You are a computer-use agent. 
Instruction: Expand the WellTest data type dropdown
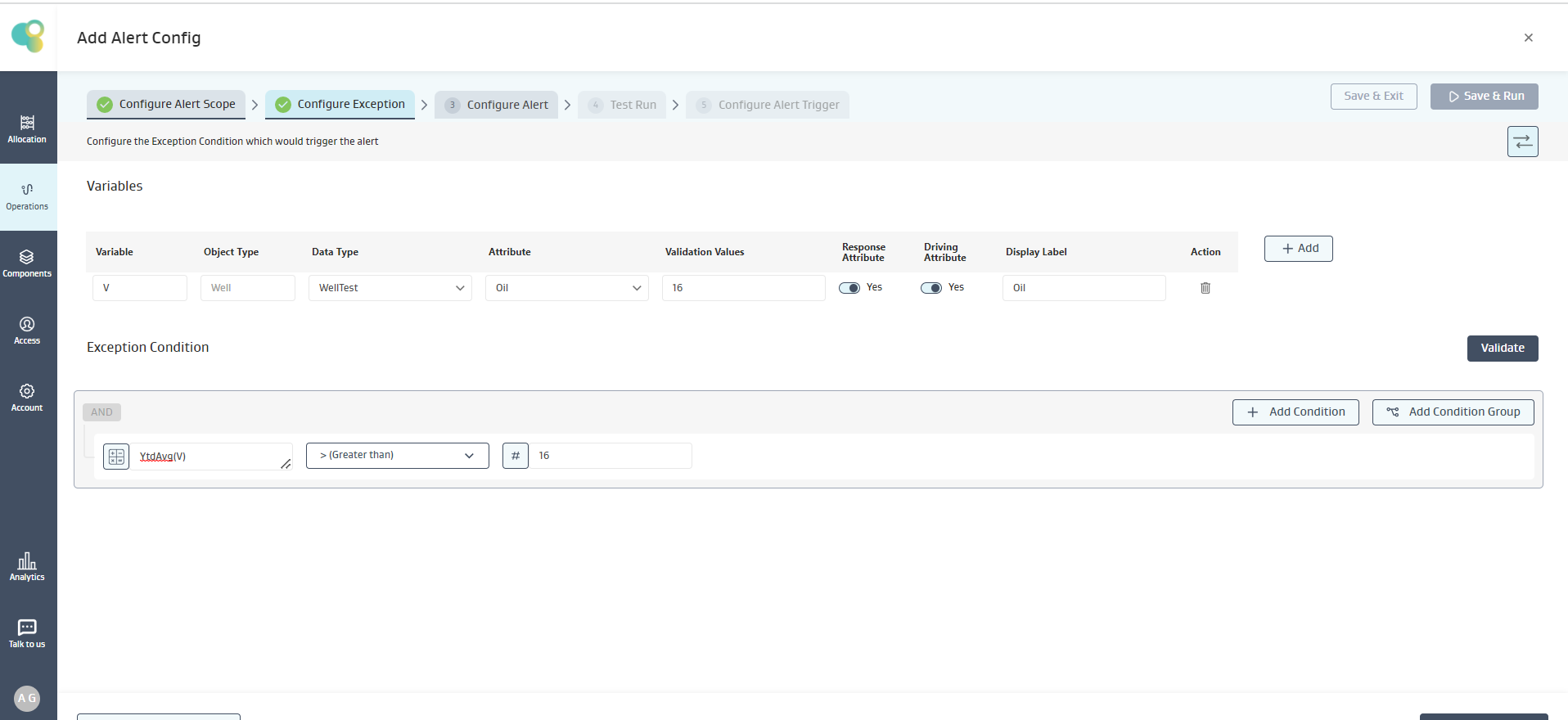390,288
